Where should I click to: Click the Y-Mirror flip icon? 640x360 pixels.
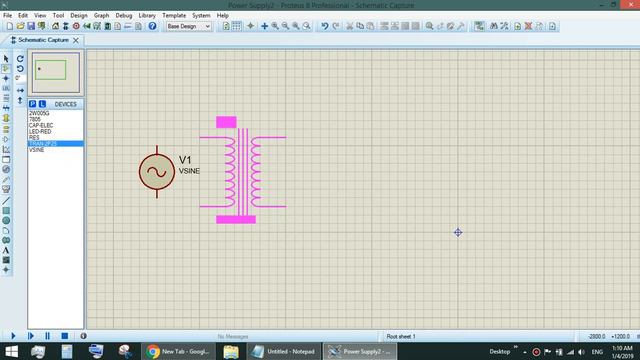point(20,100)
